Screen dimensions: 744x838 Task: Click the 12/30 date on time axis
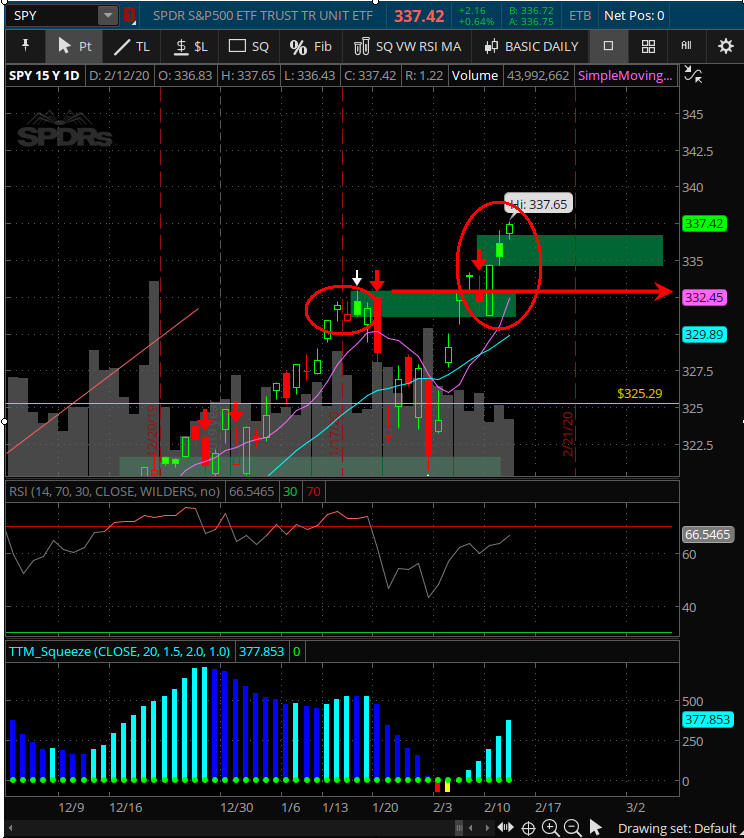coord(237,807)
